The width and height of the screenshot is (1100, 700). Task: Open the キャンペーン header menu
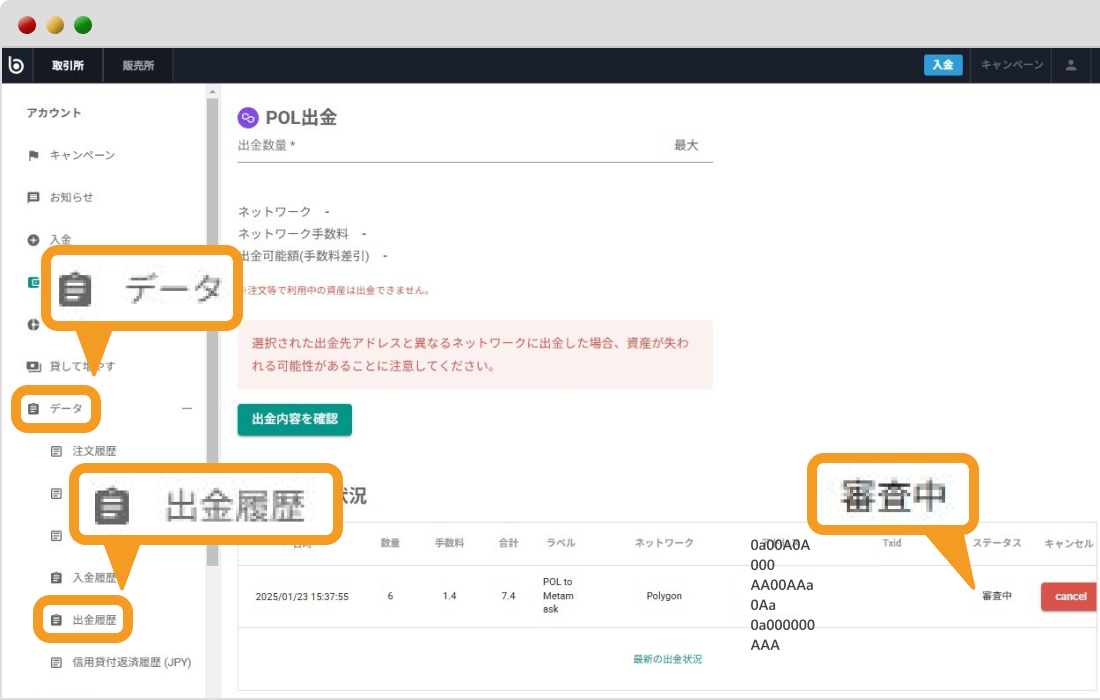tap(1012, 65)
